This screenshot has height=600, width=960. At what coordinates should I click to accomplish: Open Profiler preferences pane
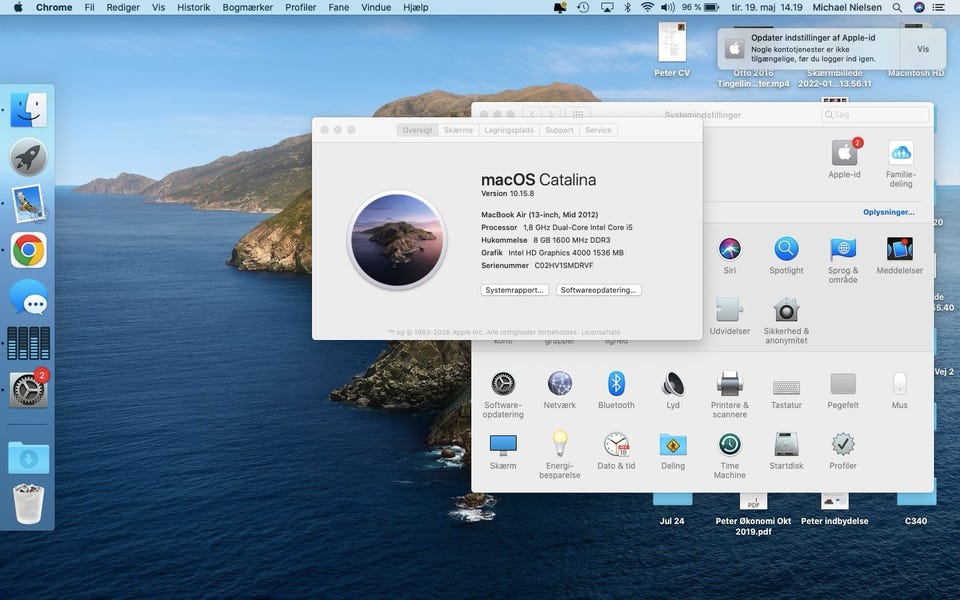point(843,451)
